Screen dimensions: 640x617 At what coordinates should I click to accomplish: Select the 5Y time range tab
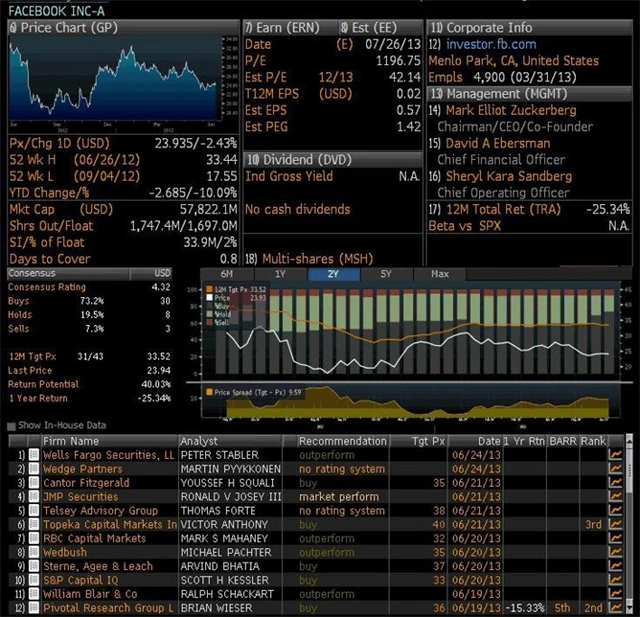(386, 273)
